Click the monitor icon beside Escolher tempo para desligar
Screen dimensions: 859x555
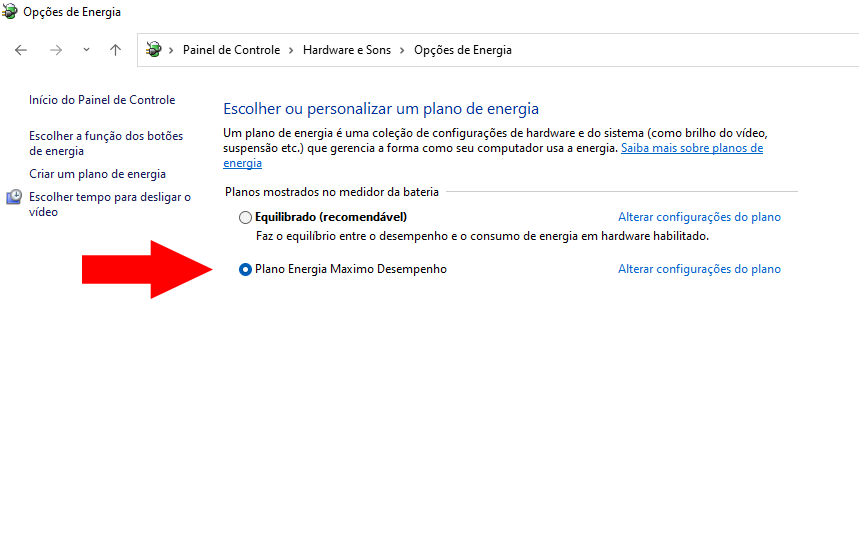click(x=14, y=198)
